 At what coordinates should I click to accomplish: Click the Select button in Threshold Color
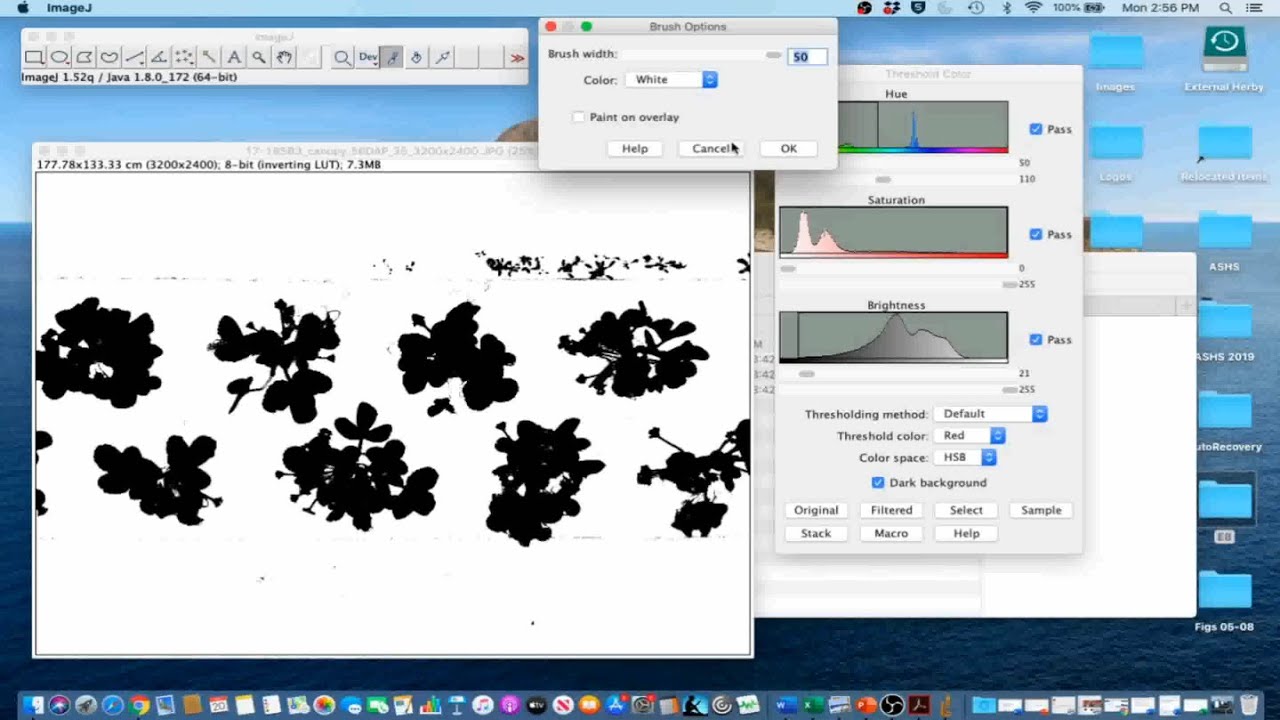tap(966, 510)
